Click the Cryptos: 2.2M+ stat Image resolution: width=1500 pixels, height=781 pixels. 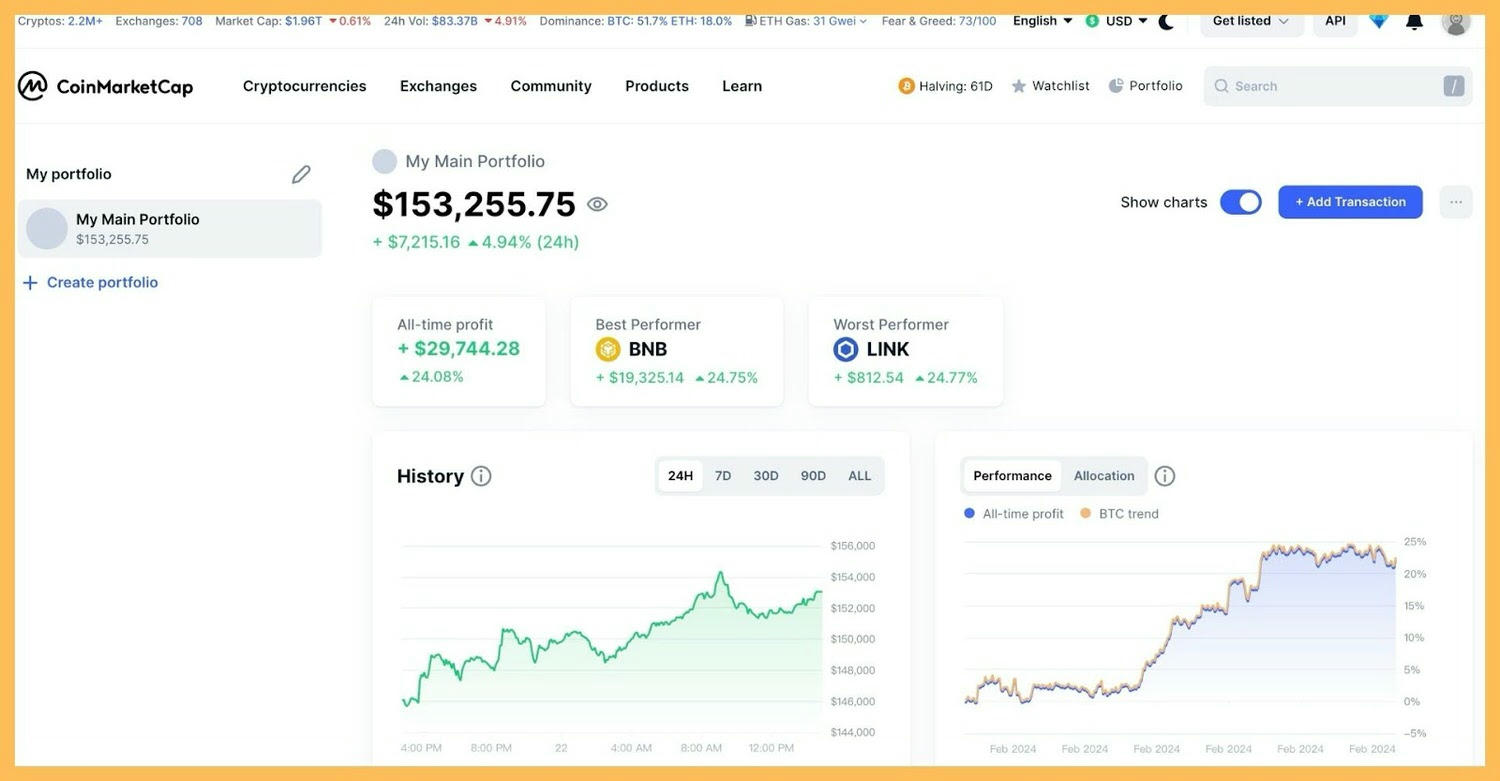[x=60, y=21]
